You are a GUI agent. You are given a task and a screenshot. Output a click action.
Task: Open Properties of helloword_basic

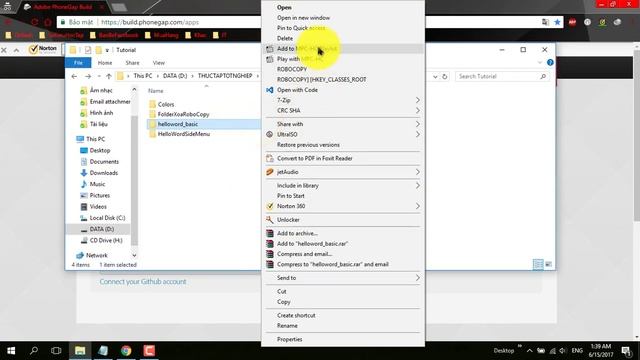[x=289, y=339]
